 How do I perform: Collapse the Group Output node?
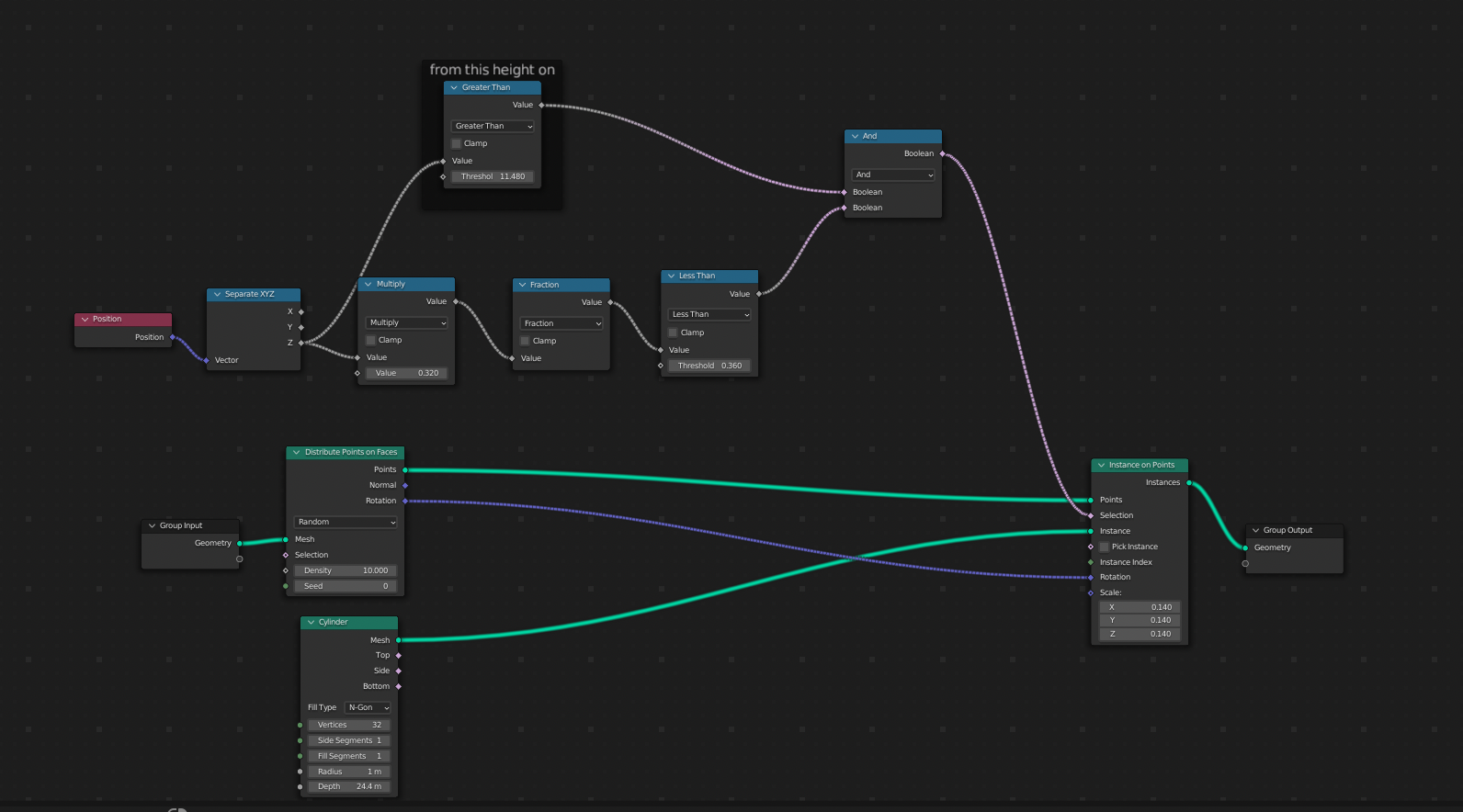pyautogui.click(x=1255, y=531)
